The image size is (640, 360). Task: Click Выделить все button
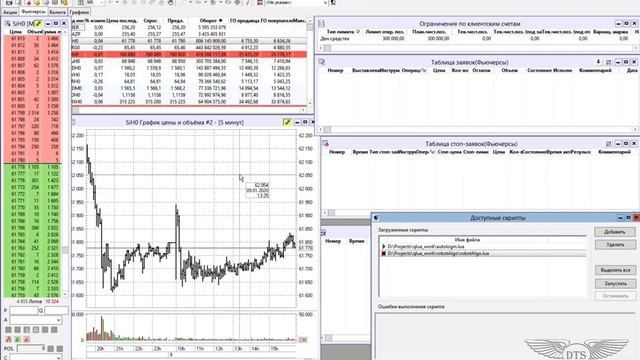pyautogui.click(x=615, y=270)
